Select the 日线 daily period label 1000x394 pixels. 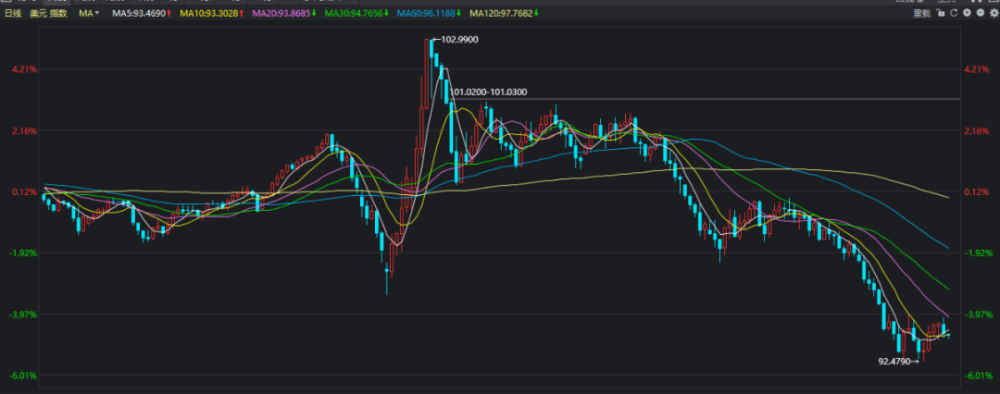point(13,13)
